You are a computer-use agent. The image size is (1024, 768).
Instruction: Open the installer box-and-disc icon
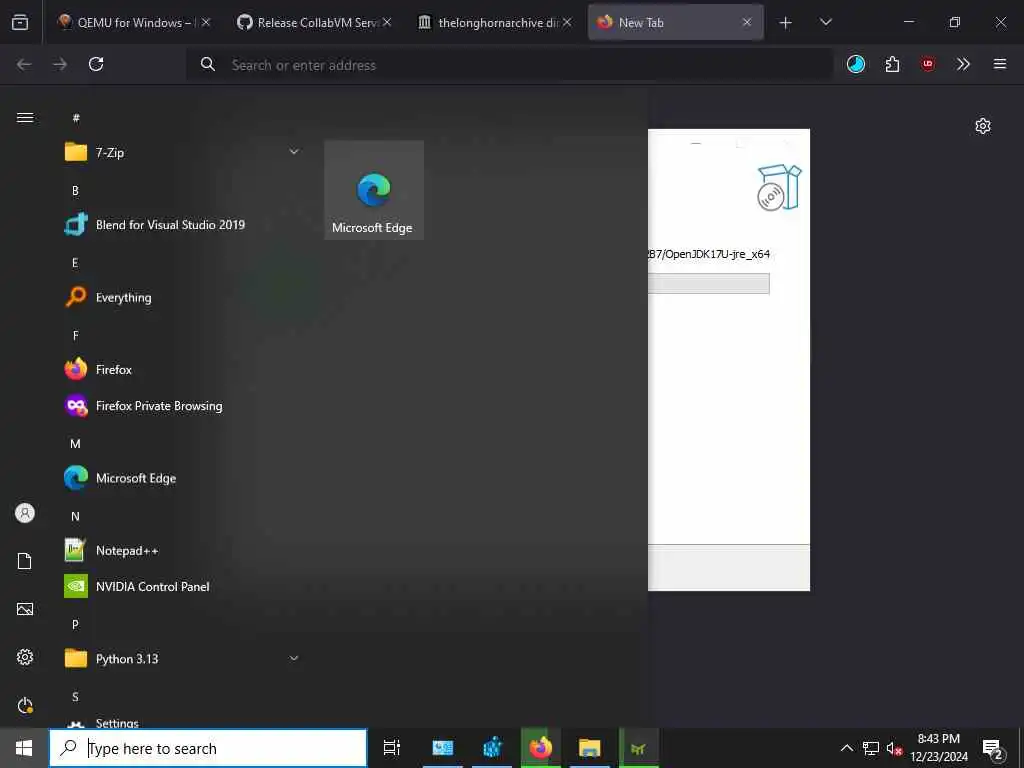[x=779, y=187]
